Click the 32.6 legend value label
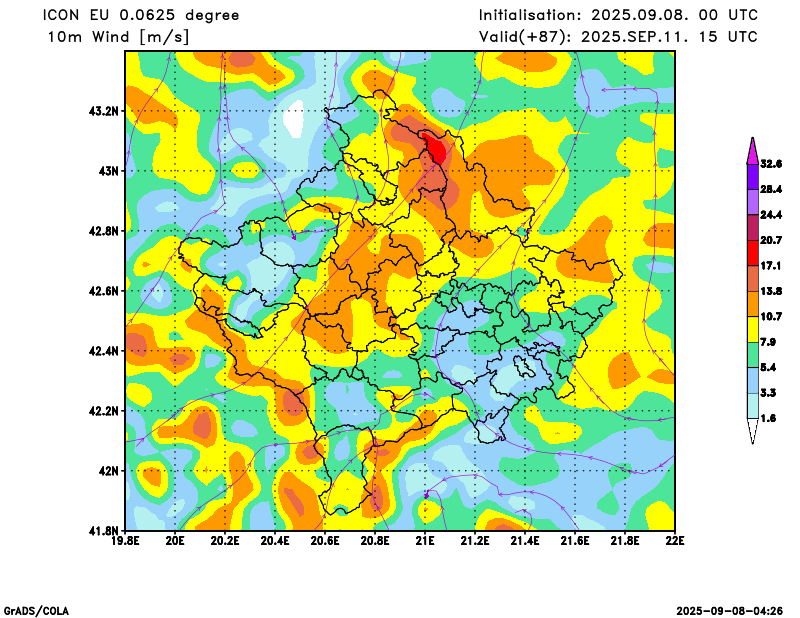Viewport: 800px width, 618px height. (771, 163)
